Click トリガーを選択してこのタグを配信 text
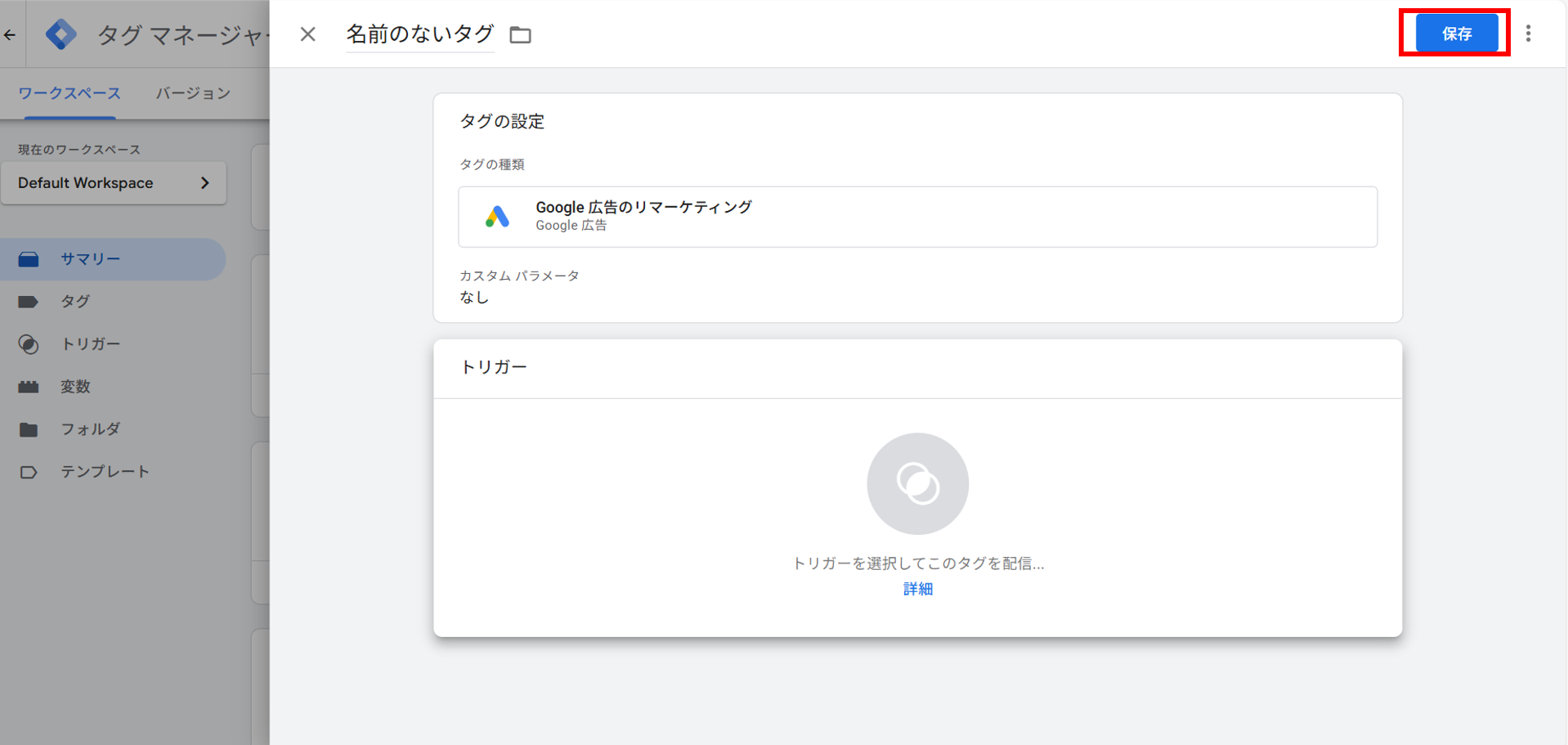Viewport: 1568px width, 745px height. pos(917,563)
